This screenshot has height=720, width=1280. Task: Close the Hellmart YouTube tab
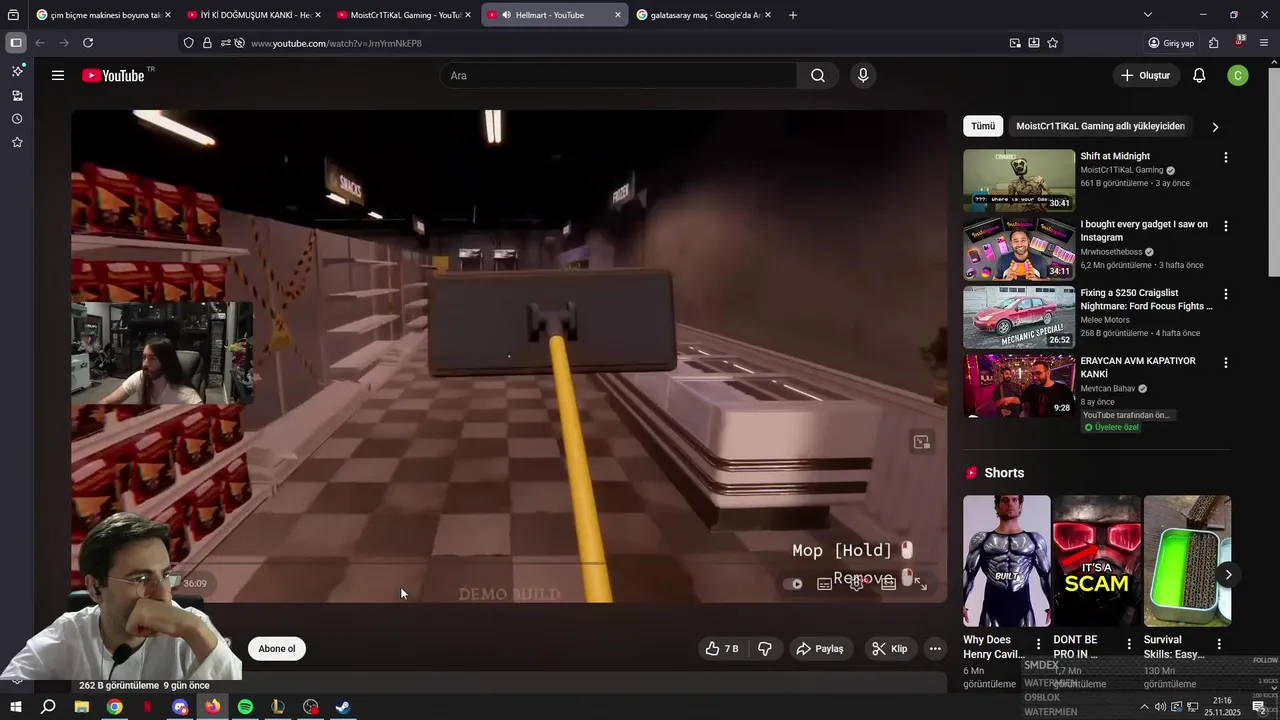[617, 15]
